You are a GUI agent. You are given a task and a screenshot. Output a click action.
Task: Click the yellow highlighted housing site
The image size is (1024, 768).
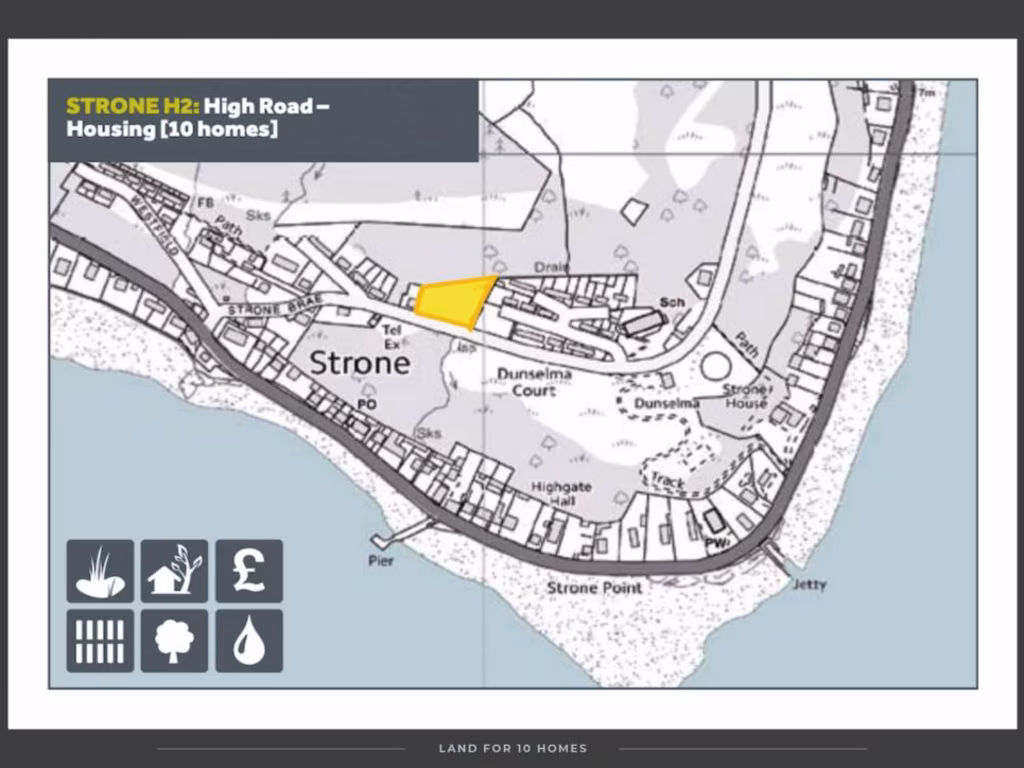point(455,301)
